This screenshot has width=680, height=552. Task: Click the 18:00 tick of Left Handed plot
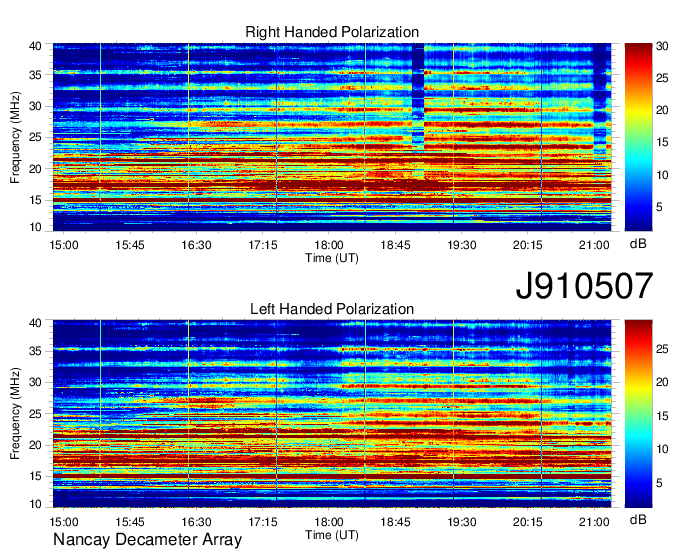coord(329,522)
